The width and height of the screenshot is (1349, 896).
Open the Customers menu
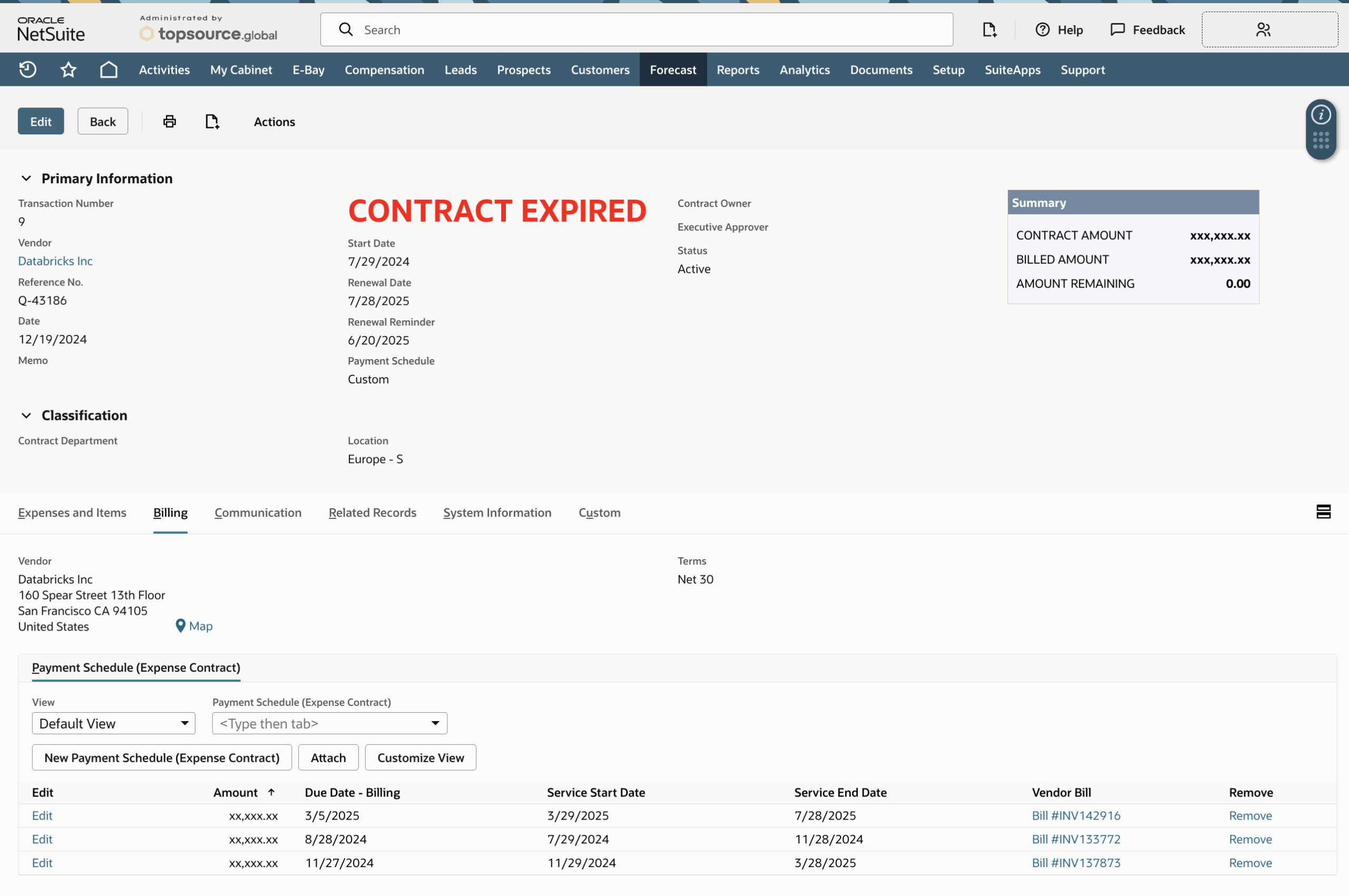click(x=600, y=70)
